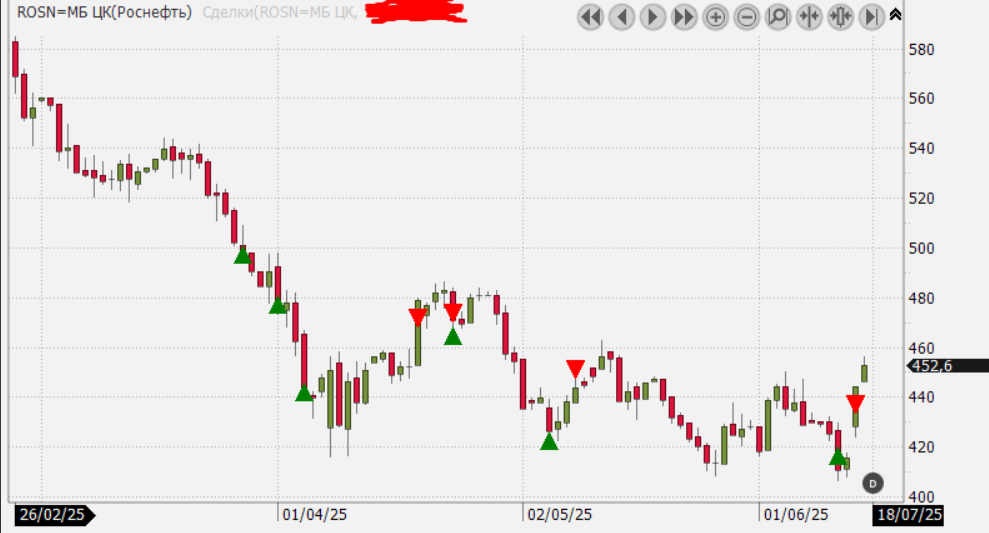Click the D daily timeframe badge
The image size is (989, 533).
pos(873,483)
